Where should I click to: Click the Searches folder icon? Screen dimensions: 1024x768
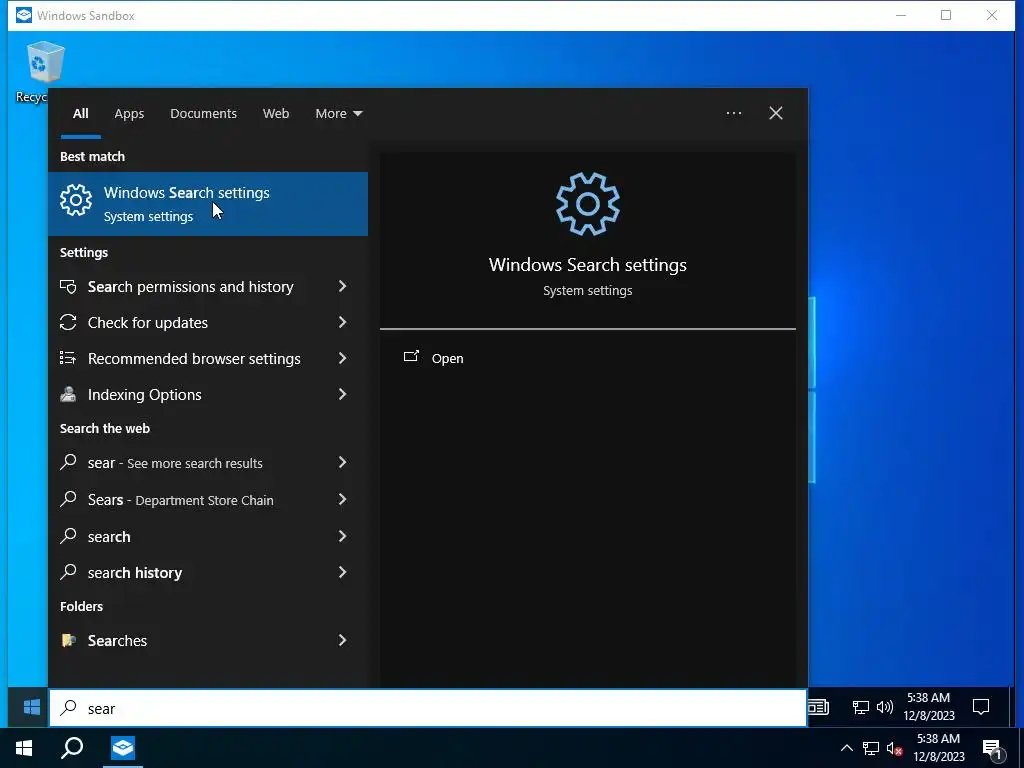click(69, 640)
